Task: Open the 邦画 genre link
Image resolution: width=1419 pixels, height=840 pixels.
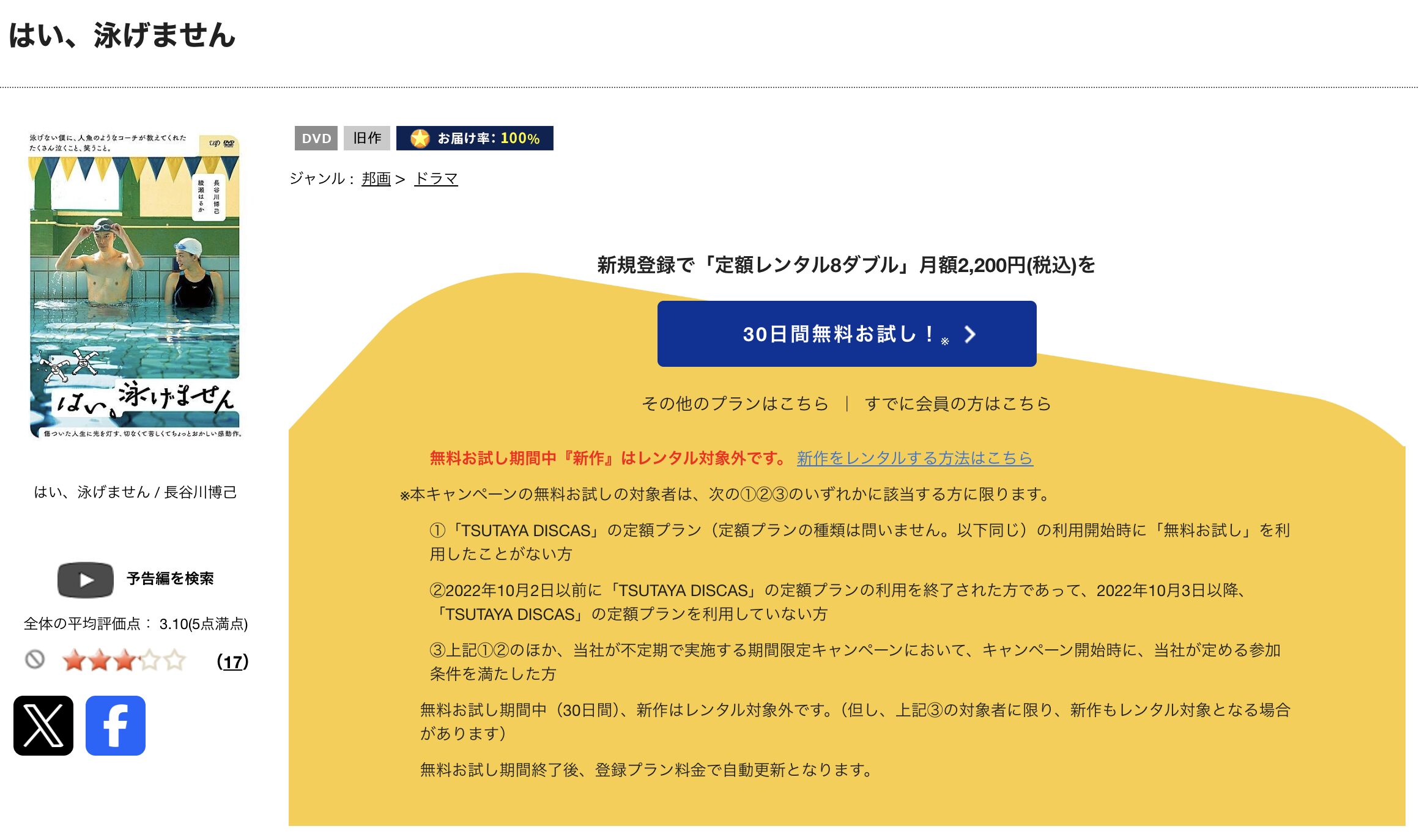Action: pyautogui.click(x=376, y=179)
